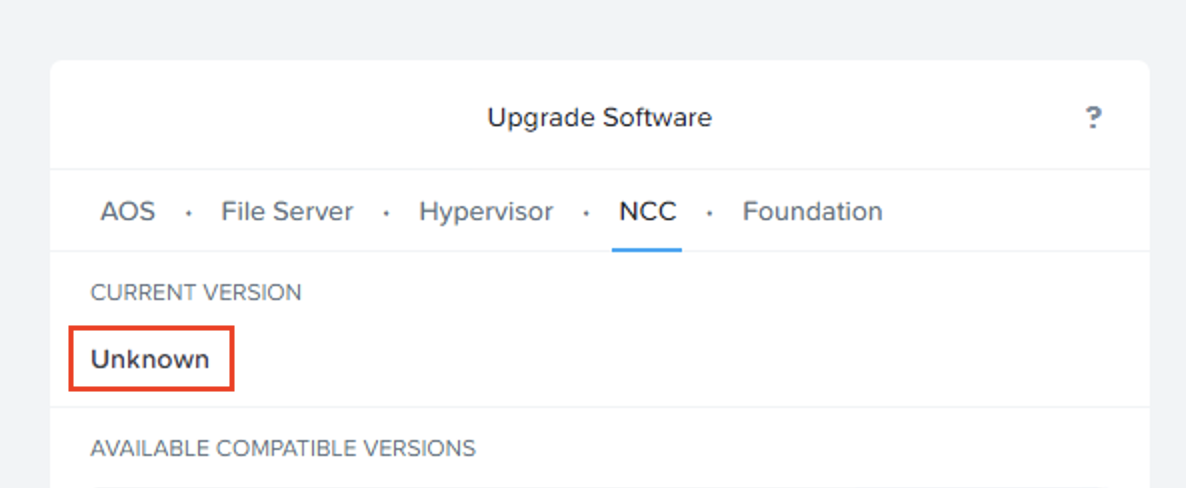Click the Upgrade Software dialog title
Image resolution: width=1186 pixels, height=488 pixels.
click(x=599, y=118)
